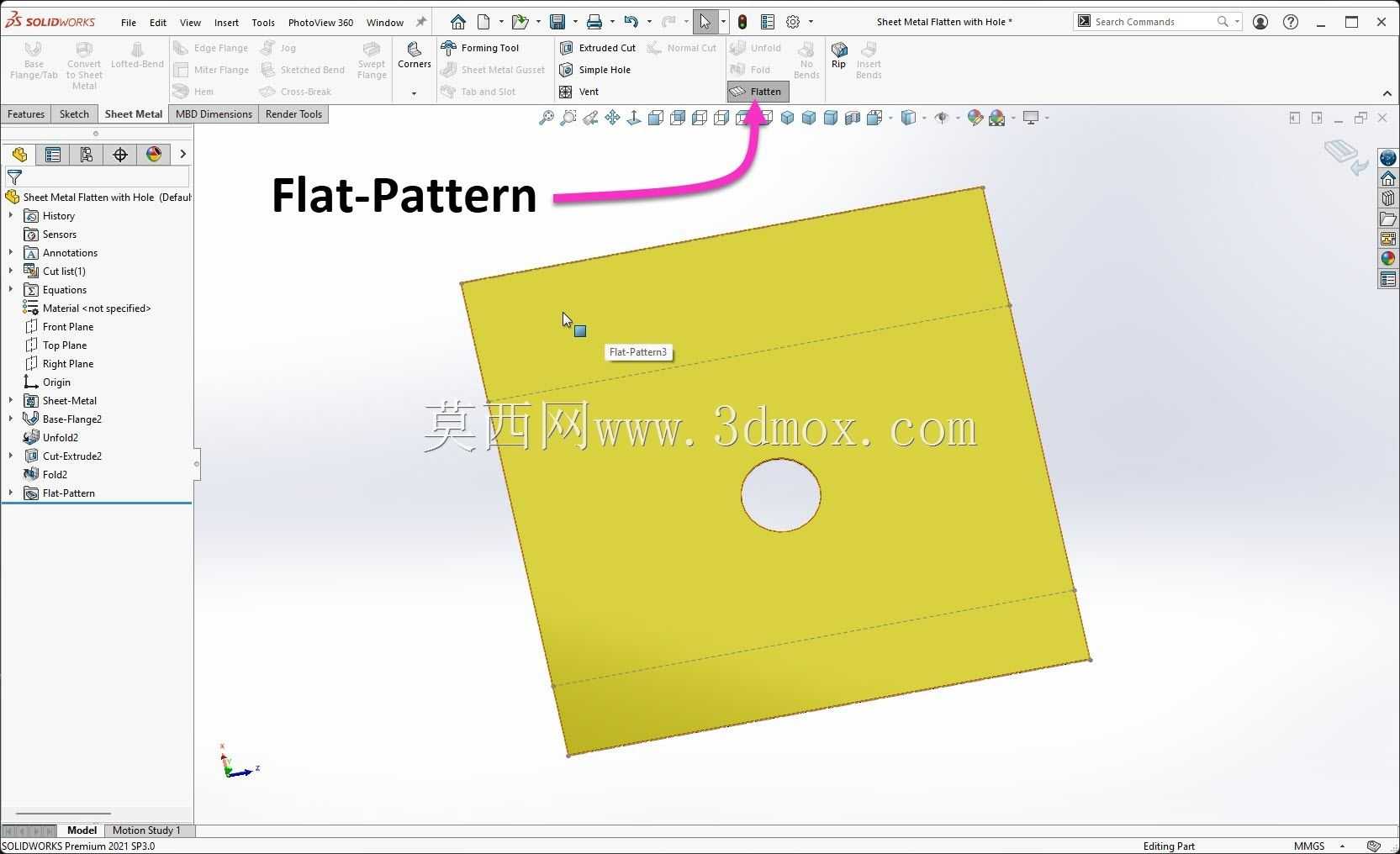
Task: Expand the Base-Flange2 feature
Action: point(11,419)
